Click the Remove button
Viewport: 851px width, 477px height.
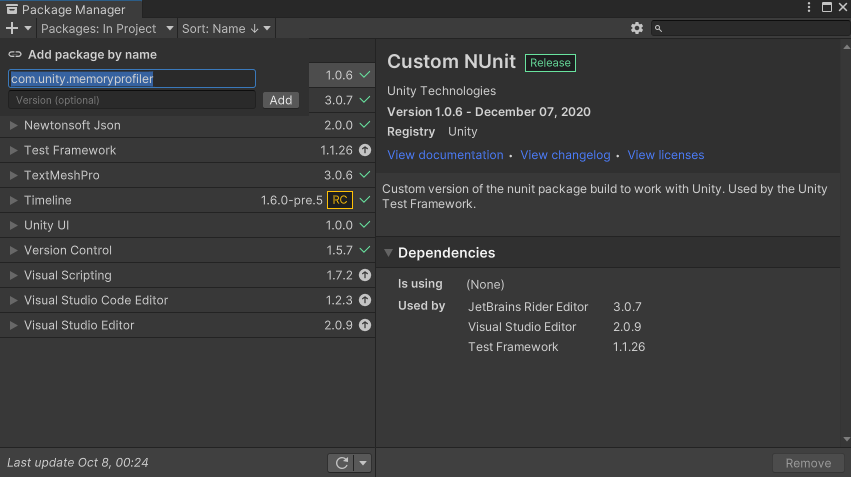[808, 463]
